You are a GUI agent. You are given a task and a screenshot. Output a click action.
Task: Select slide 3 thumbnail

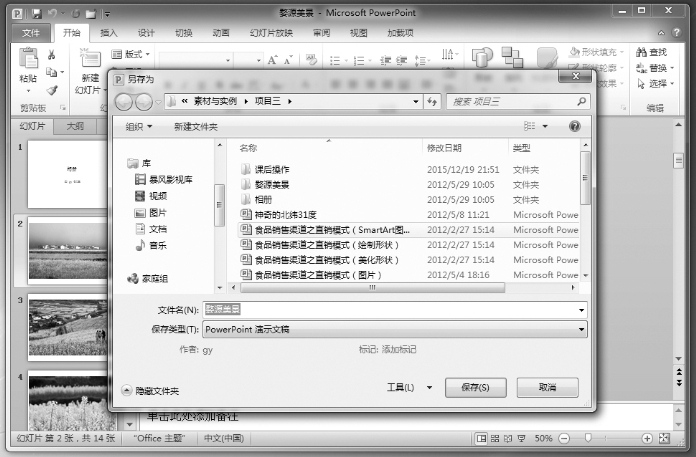pyautogui.click(x=67, y=327)
